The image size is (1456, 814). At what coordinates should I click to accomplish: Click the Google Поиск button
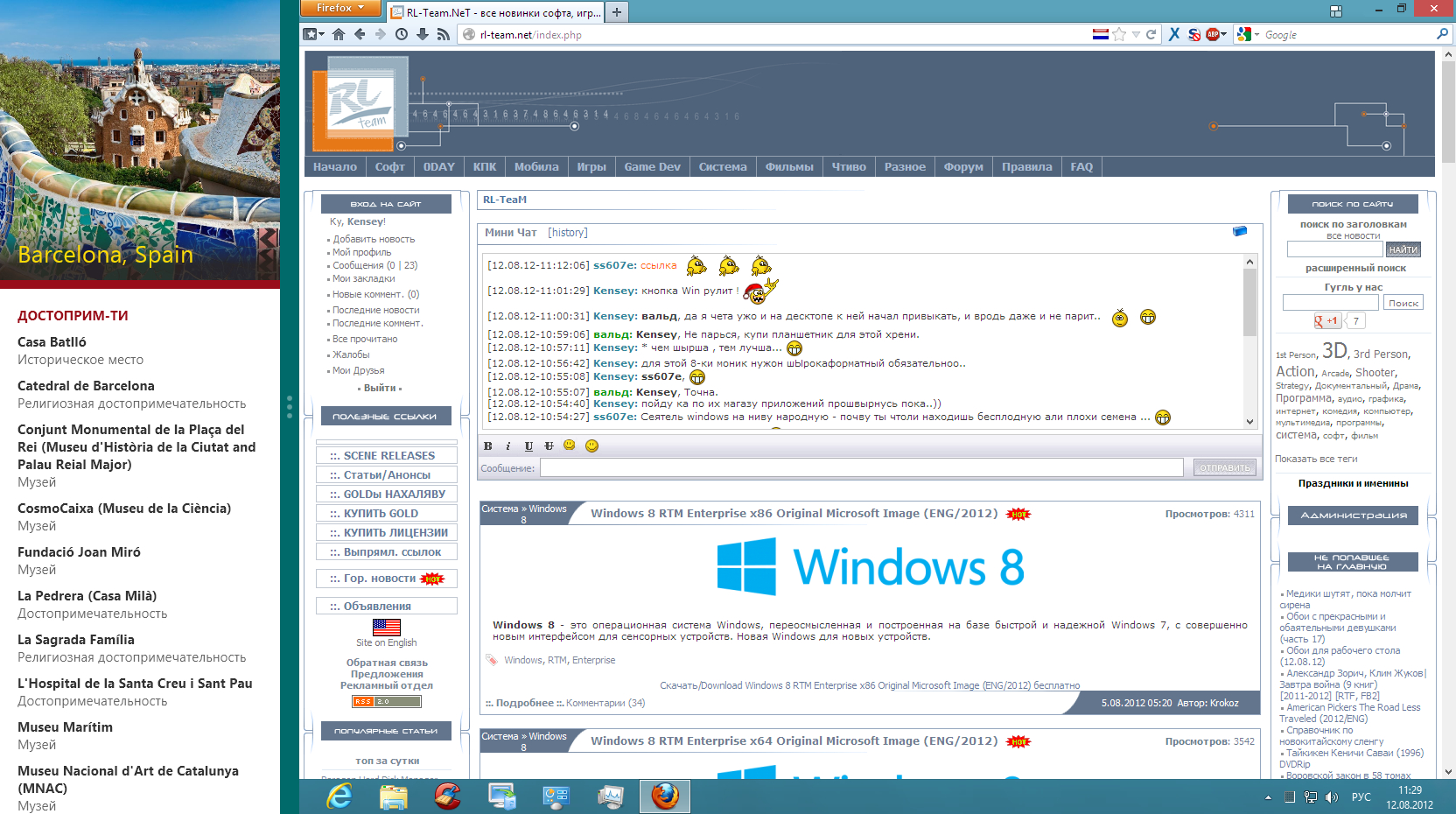[1403, 303]
